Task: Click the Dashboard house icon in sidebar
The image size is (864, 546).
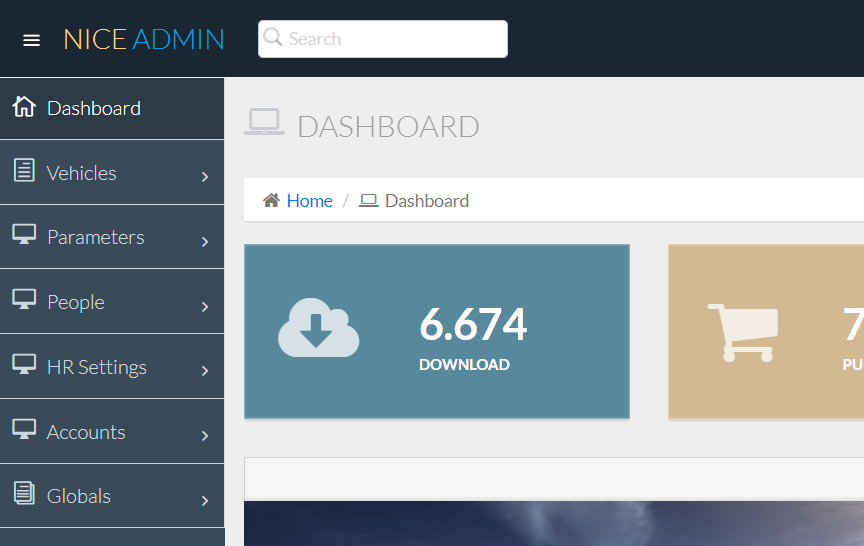Action: click(x=24, y=106)
